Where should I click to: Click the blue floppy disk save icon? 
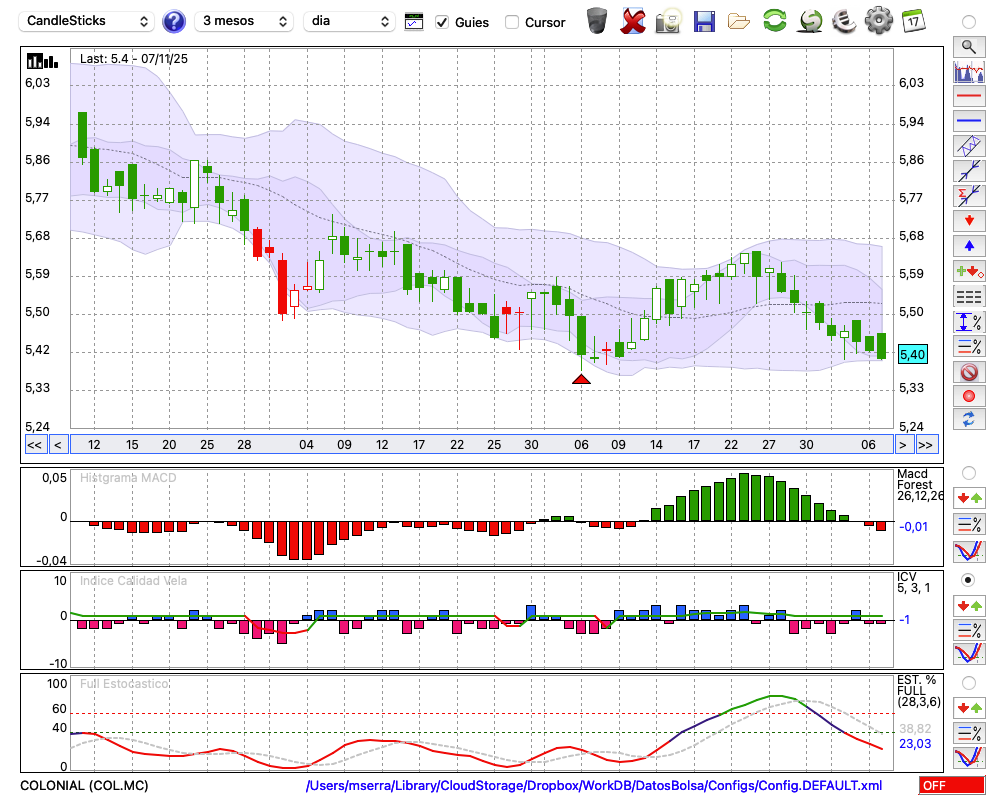pos(704,21)
